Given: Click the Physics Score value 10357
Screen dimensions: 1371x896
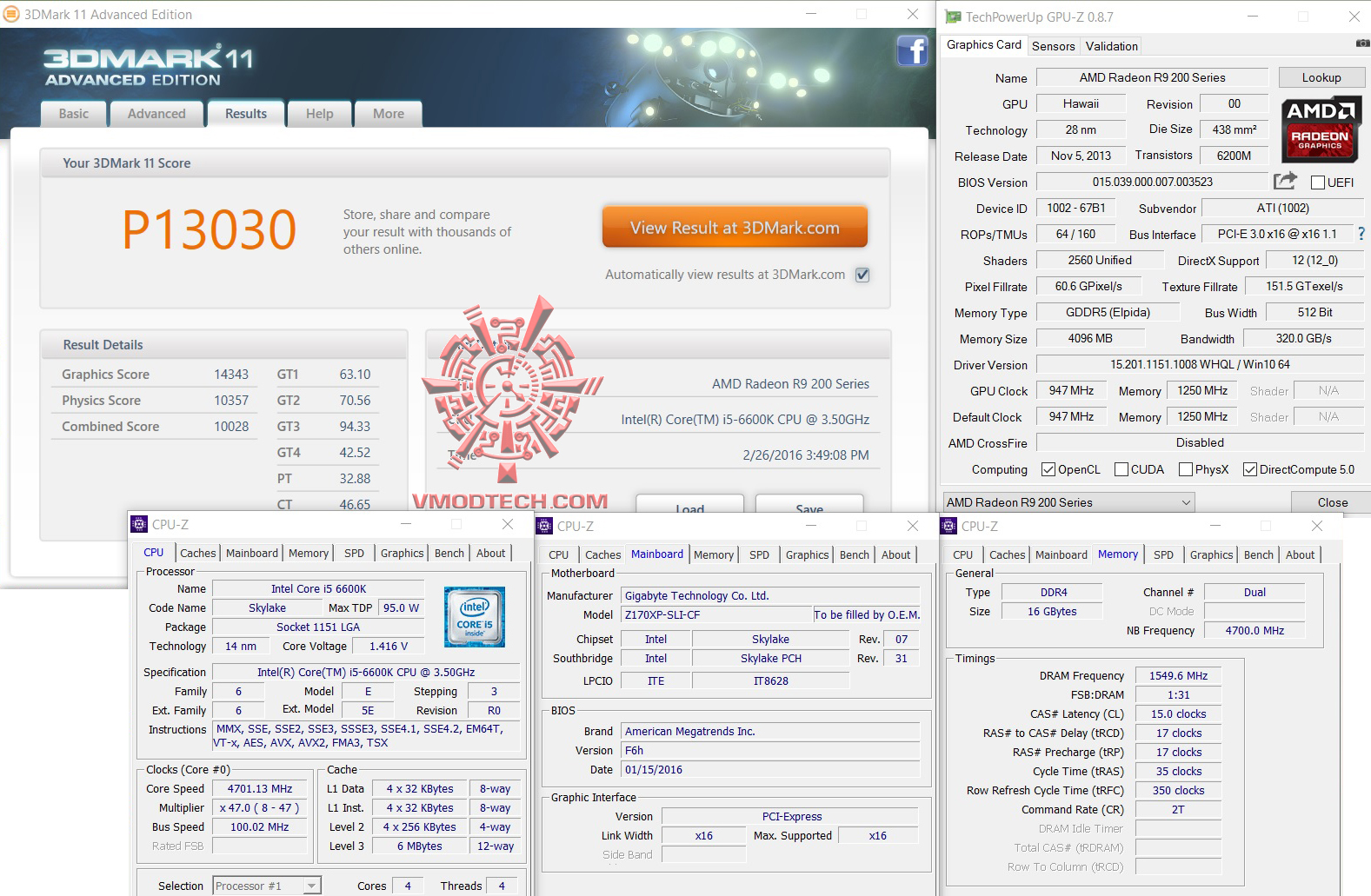Looking at the screenshot, I should coord(231,401).
